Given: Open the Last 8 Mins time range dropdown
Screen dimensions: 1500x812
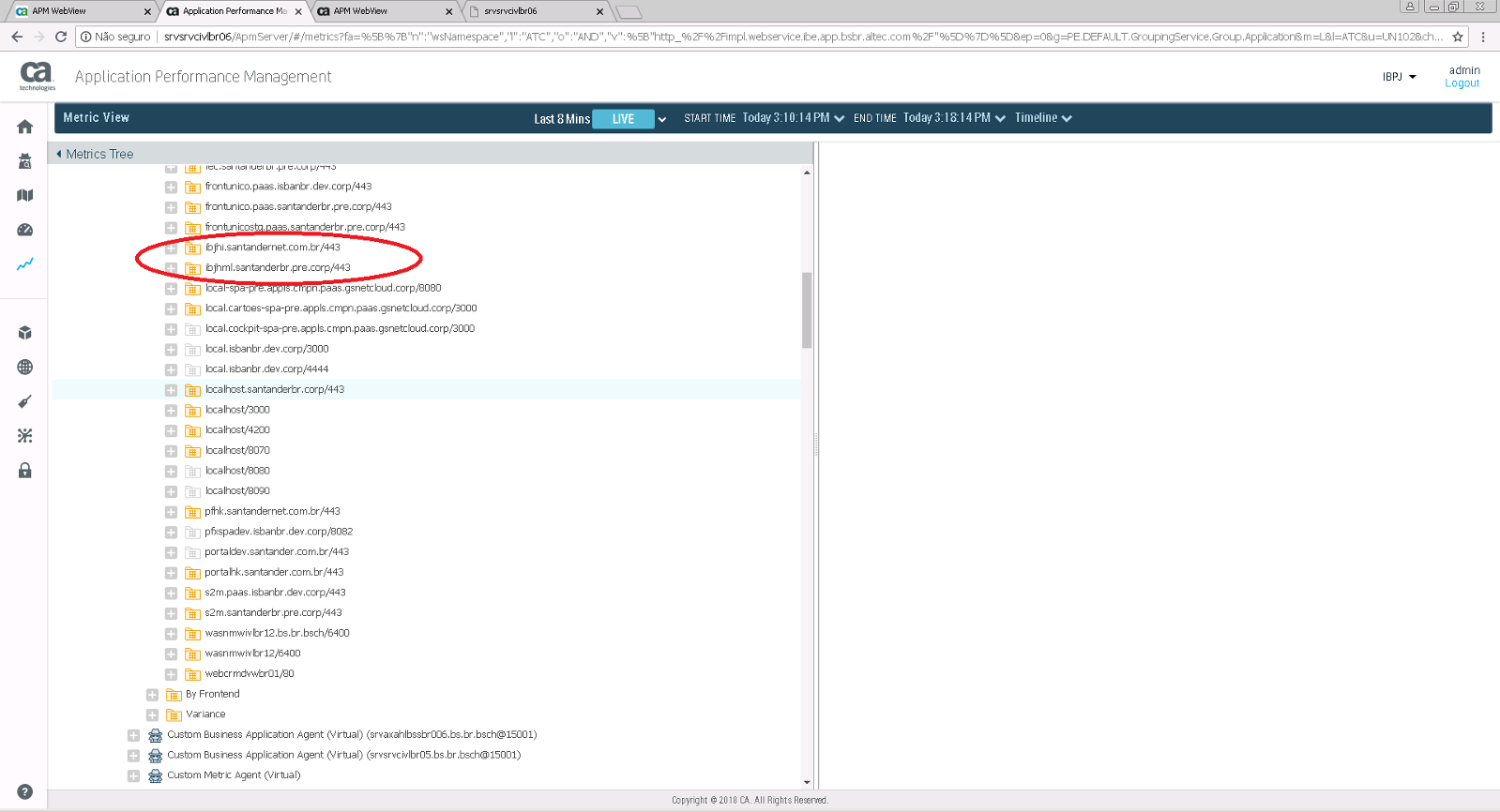Looking at the screenshot, I should pos(661,119).
